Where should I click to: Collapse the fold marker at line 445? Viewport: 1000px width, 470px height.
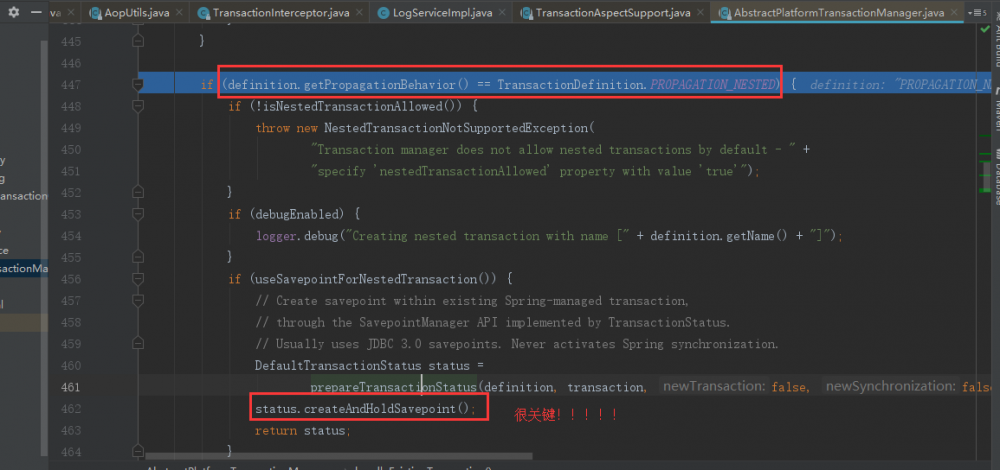[137, 41]
